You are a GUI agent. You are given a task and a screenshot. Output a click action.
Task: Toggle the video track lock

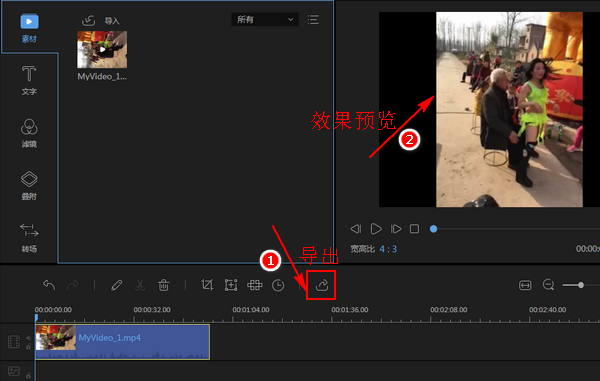pyautogui.click(x=28, y=347)
